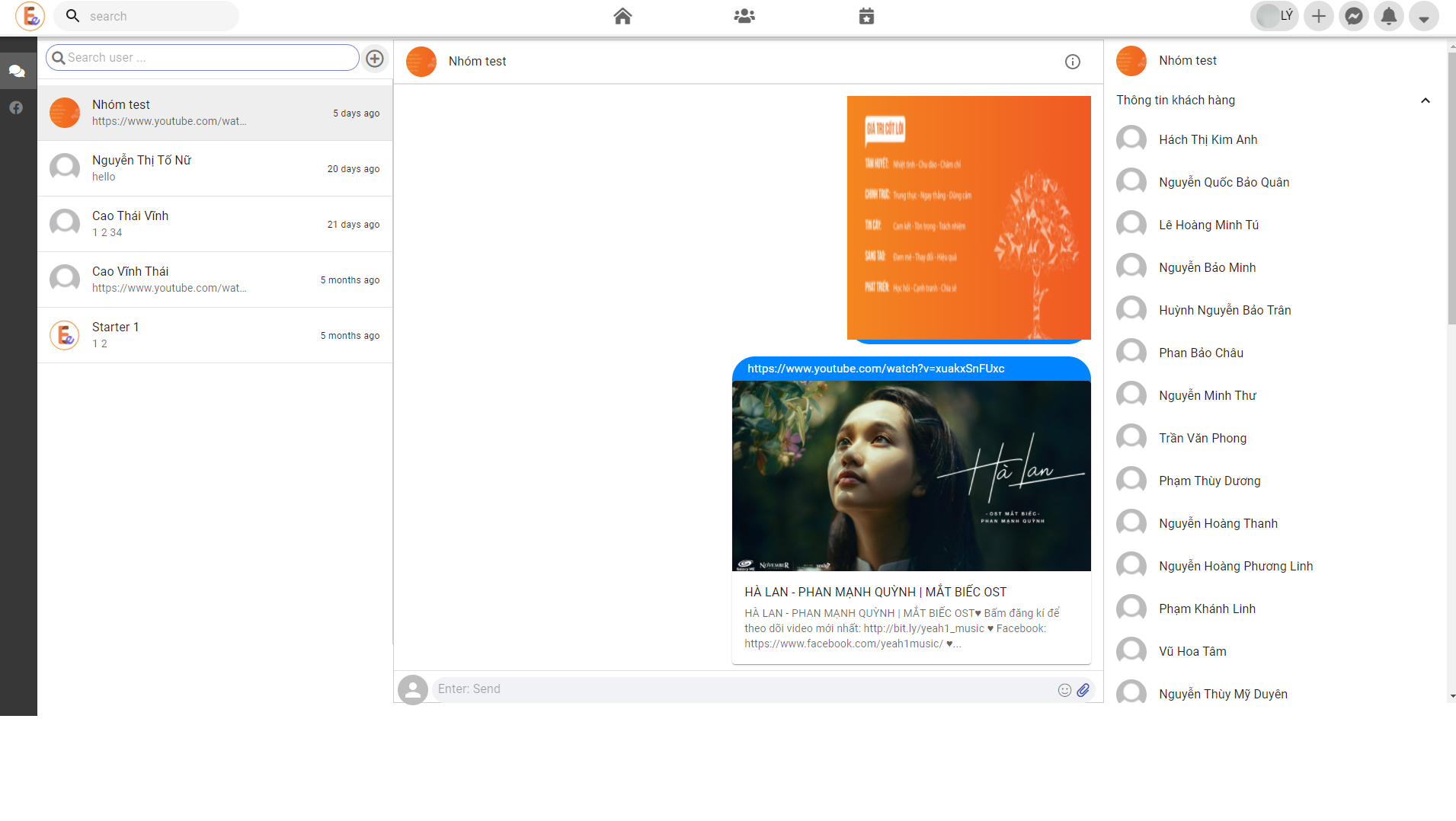Select member Nguyễn Minh Thư
Screen dimensions: 1456x821
coord(1276,395)
